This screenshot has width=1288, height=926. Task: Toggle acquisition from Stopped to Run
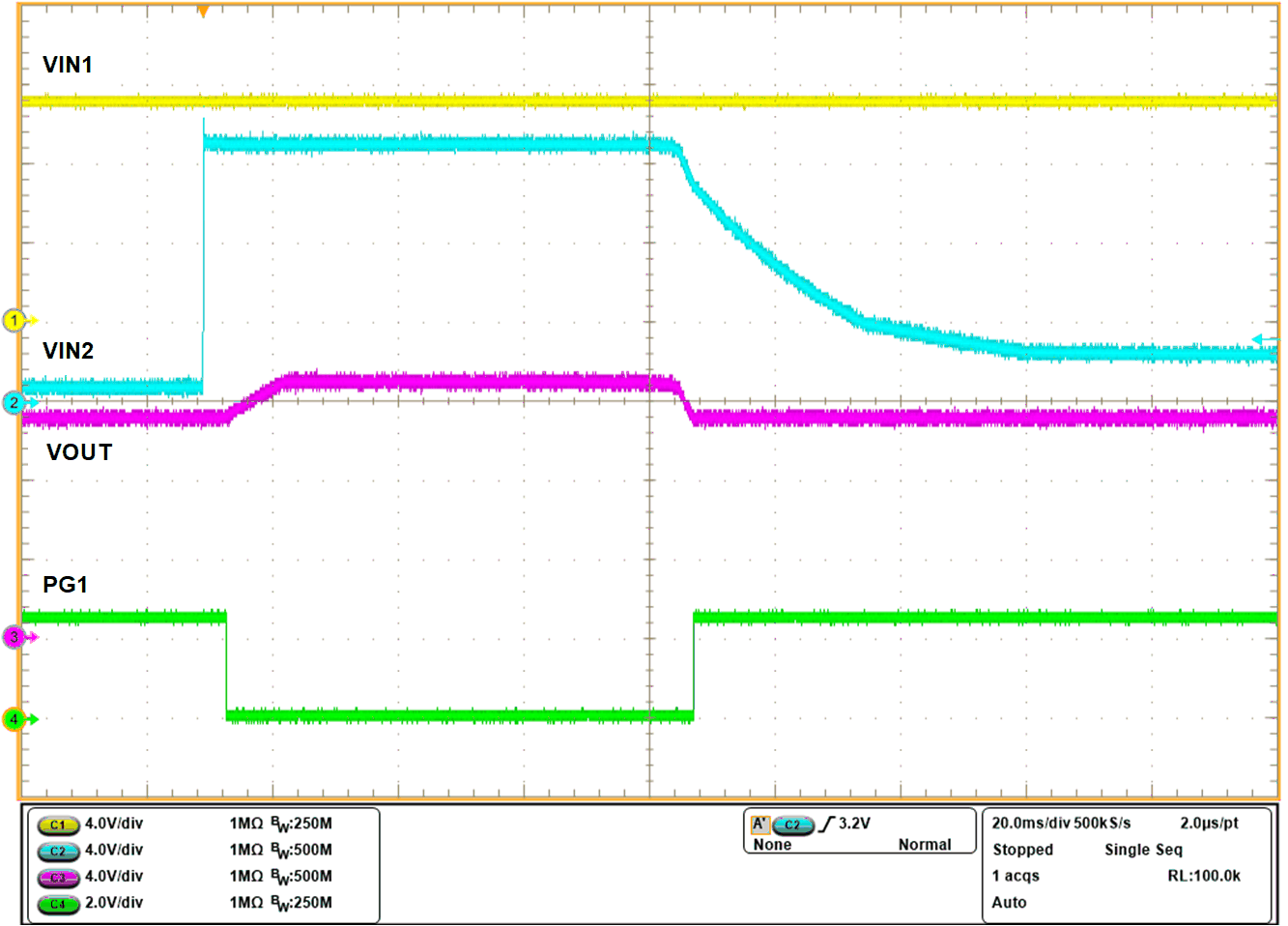coord(1022,851)
